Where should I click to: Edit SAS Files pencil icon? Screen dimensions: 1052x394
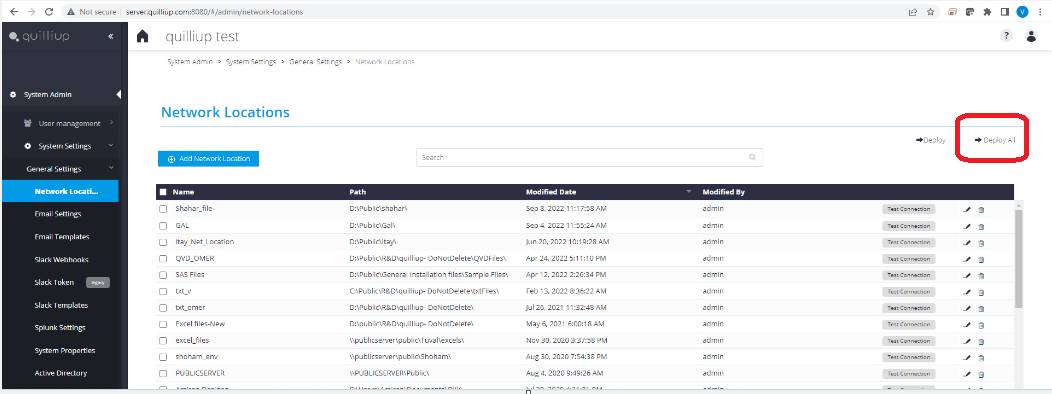(967, 275)
